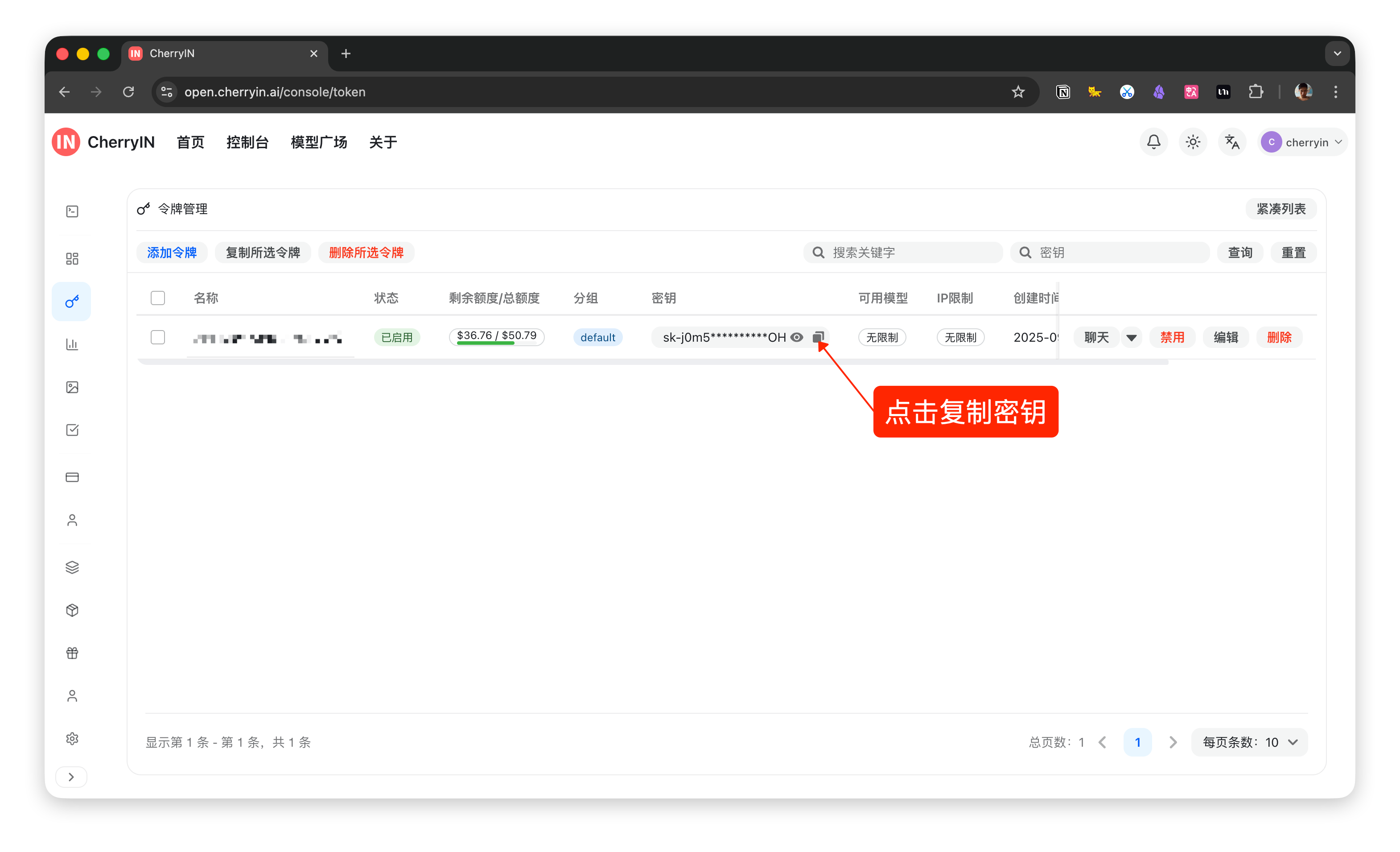Switch theme with the sun icon
This screenshot has height=852, width=1400.
tap(1193, 142)
